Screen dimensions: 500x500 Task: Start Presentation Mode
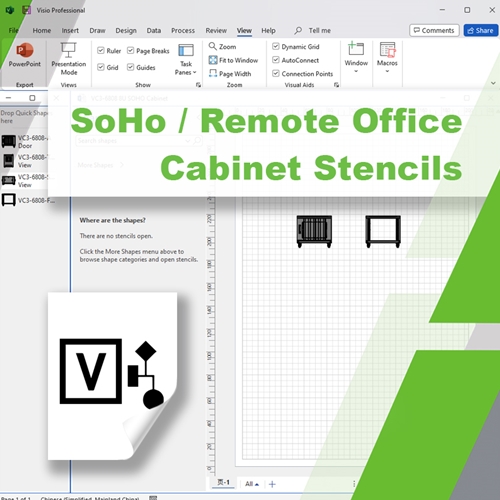69,59
